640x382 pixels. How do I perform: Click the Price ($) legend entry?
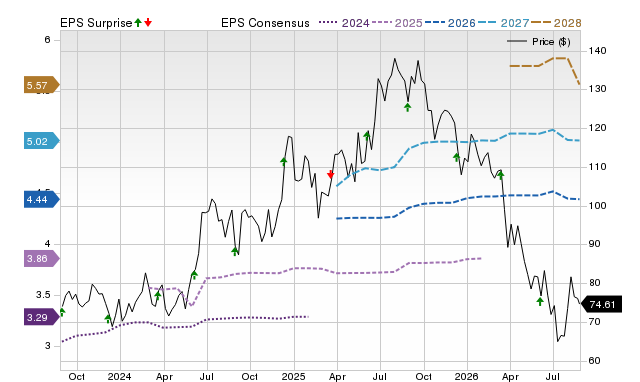pos(539,42)
